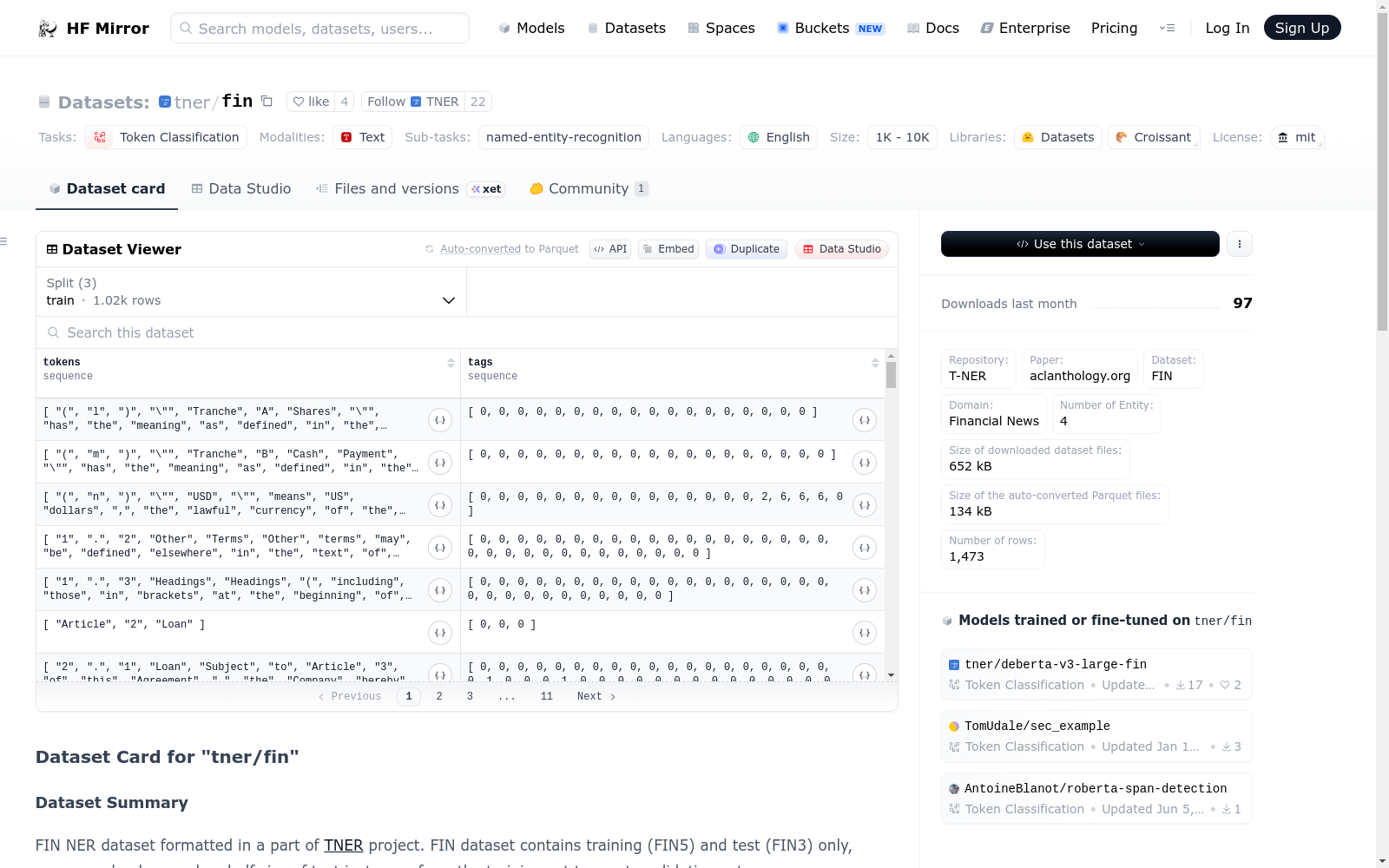Open the aclanthology.org paper link

click(x=1080, y=369)
